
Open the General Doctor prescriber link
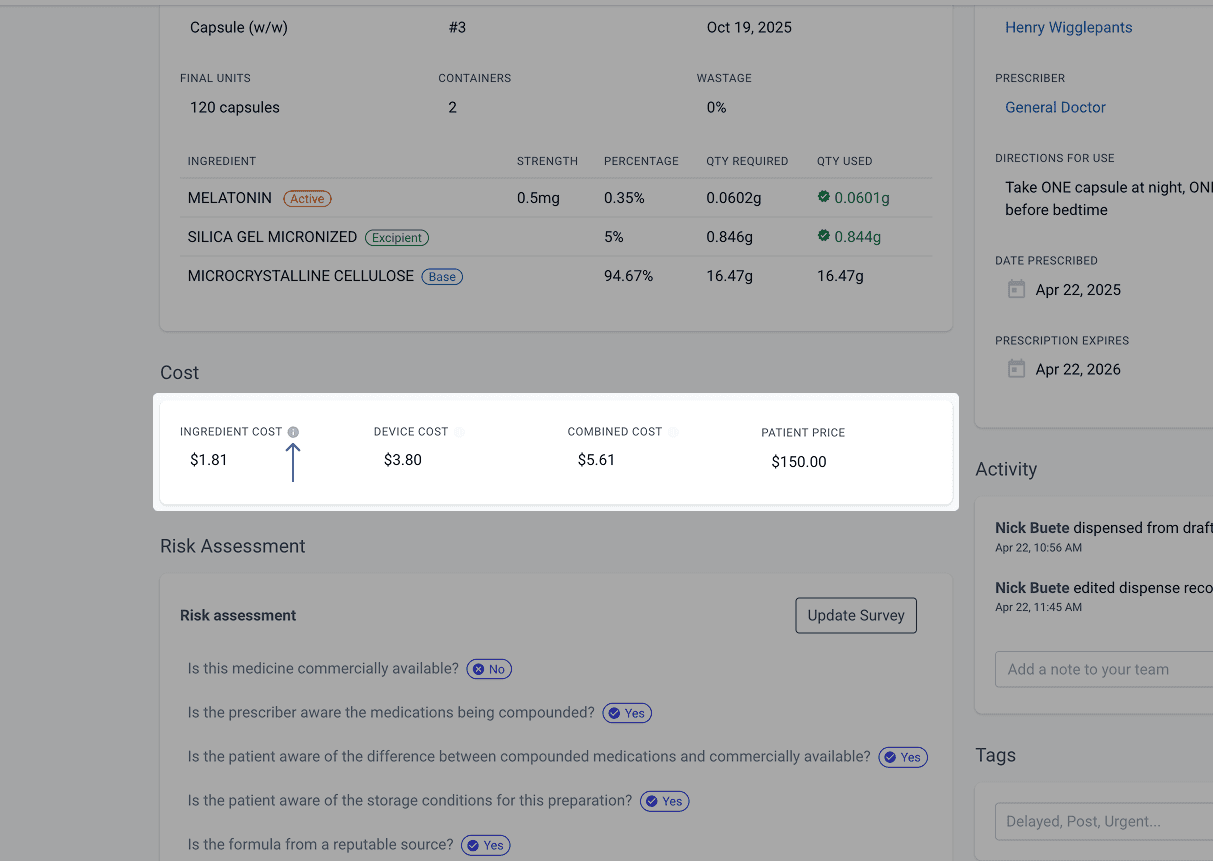(1055, 107)
